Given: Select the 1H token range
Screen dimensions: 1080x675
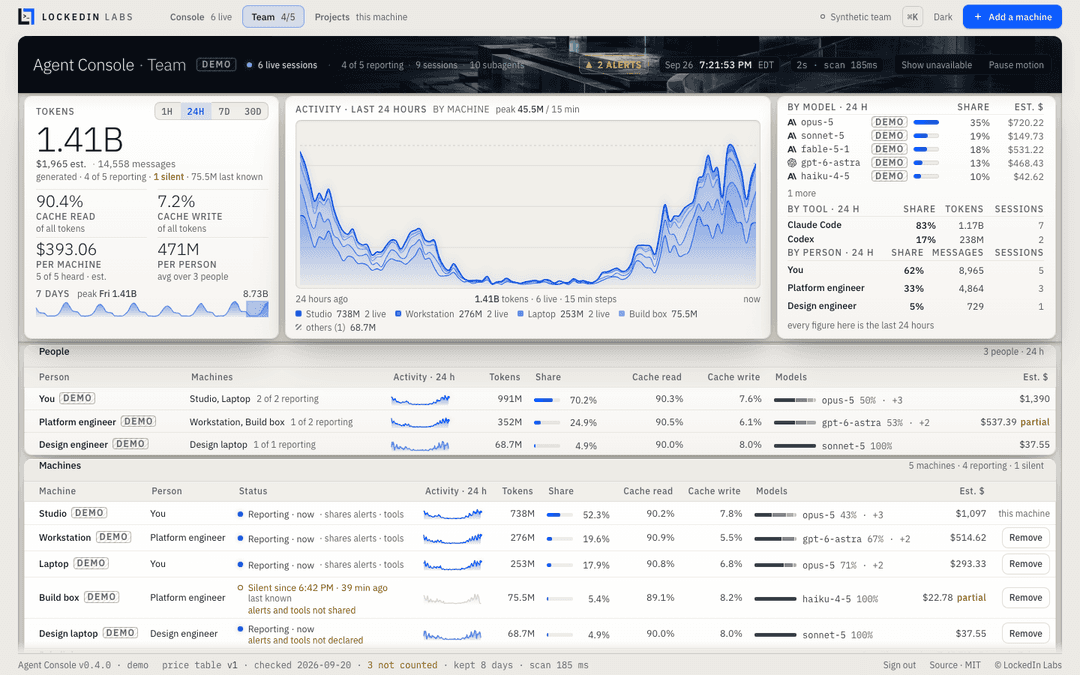Looking at the screenshot, I should pos(167,111).
